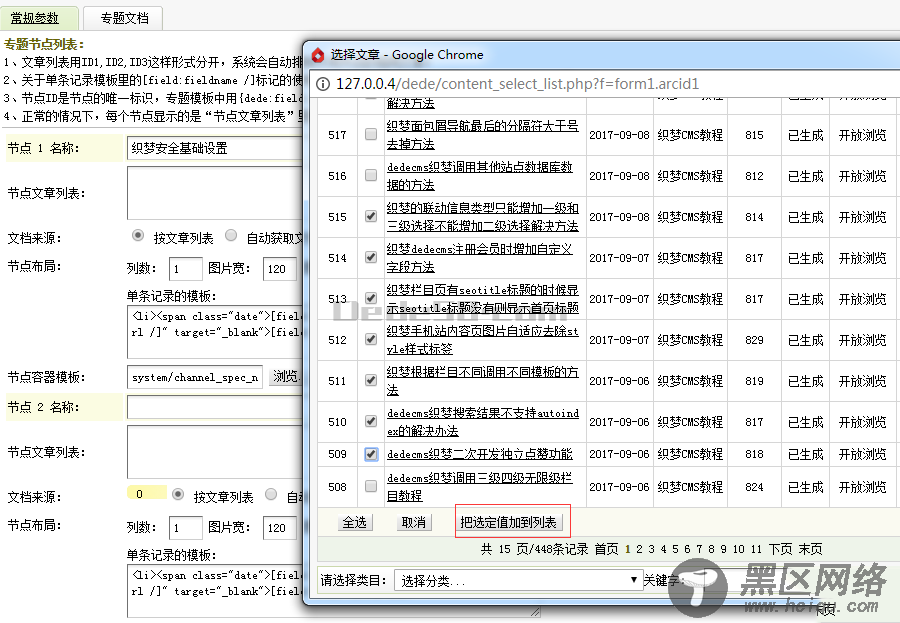Uncheck the checkbox for article 510
This screenshot has width=900, height=623.
point(371,421)
